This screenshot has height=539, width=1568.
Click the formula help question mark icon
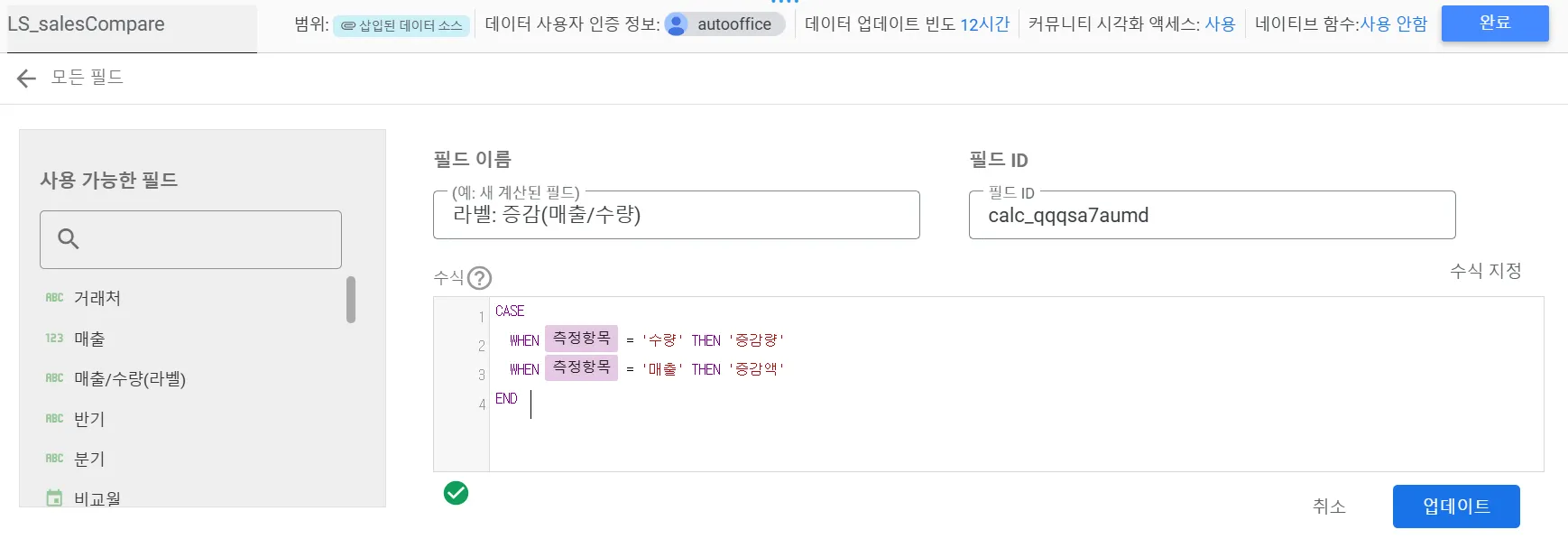pos(480,278)
